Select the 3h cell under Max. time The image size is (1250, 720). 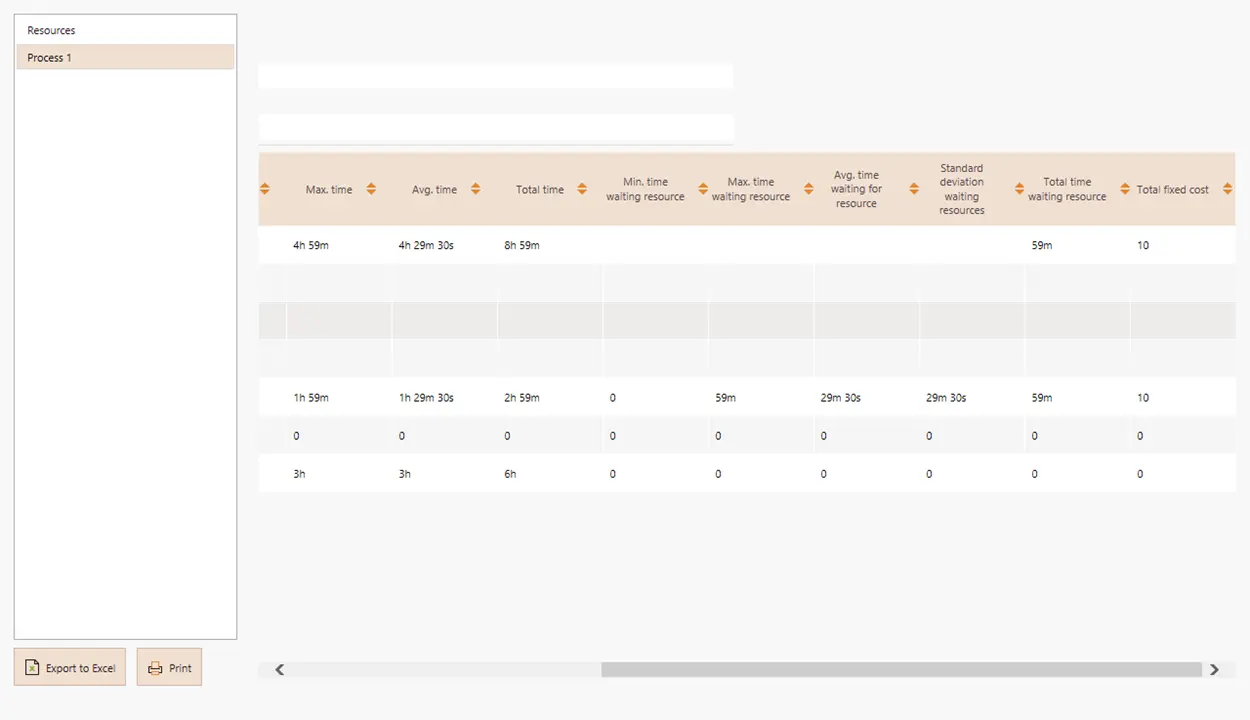coord(299,474)
